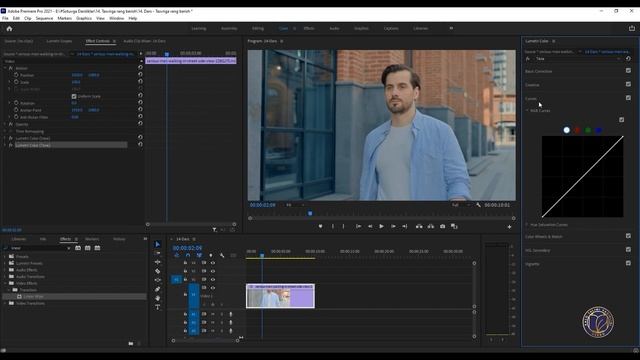Click Mark Out in the Program Monitor
The width and height of the screenshot is (640, 360).
[x=343, y=226]
